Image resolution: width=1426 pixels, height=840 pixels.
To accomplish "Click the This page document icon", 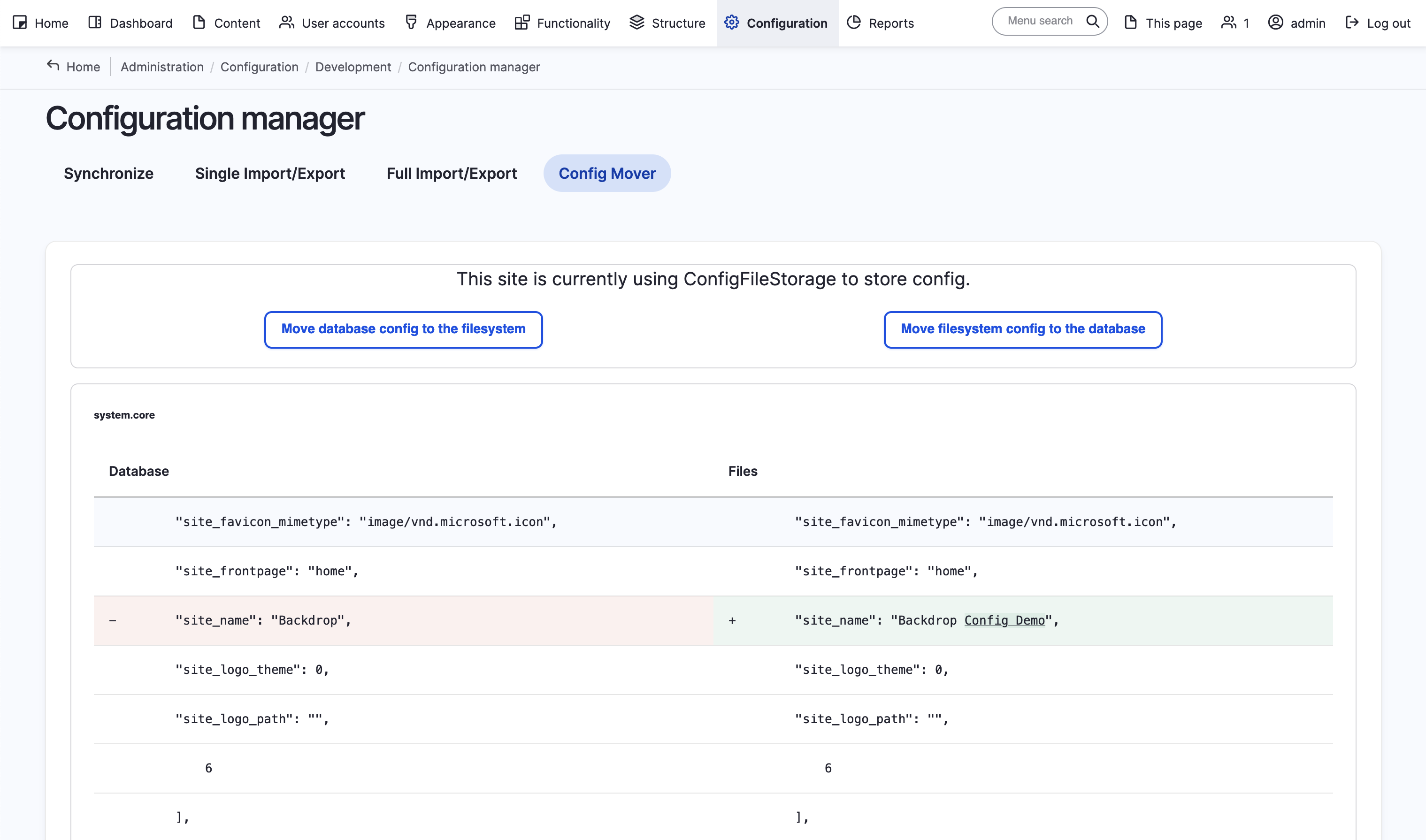I will click(1130, 23).
